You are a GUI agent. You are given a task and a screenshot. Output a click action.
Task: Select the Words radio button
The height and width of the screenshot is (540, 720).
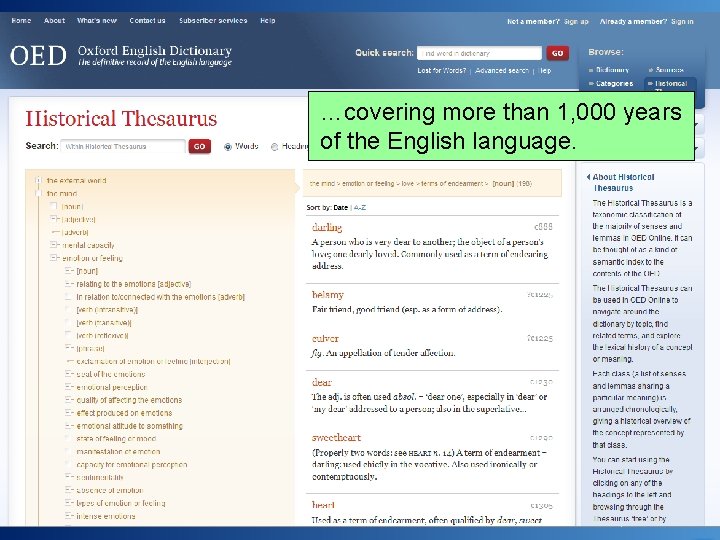[x=228, y=147]
